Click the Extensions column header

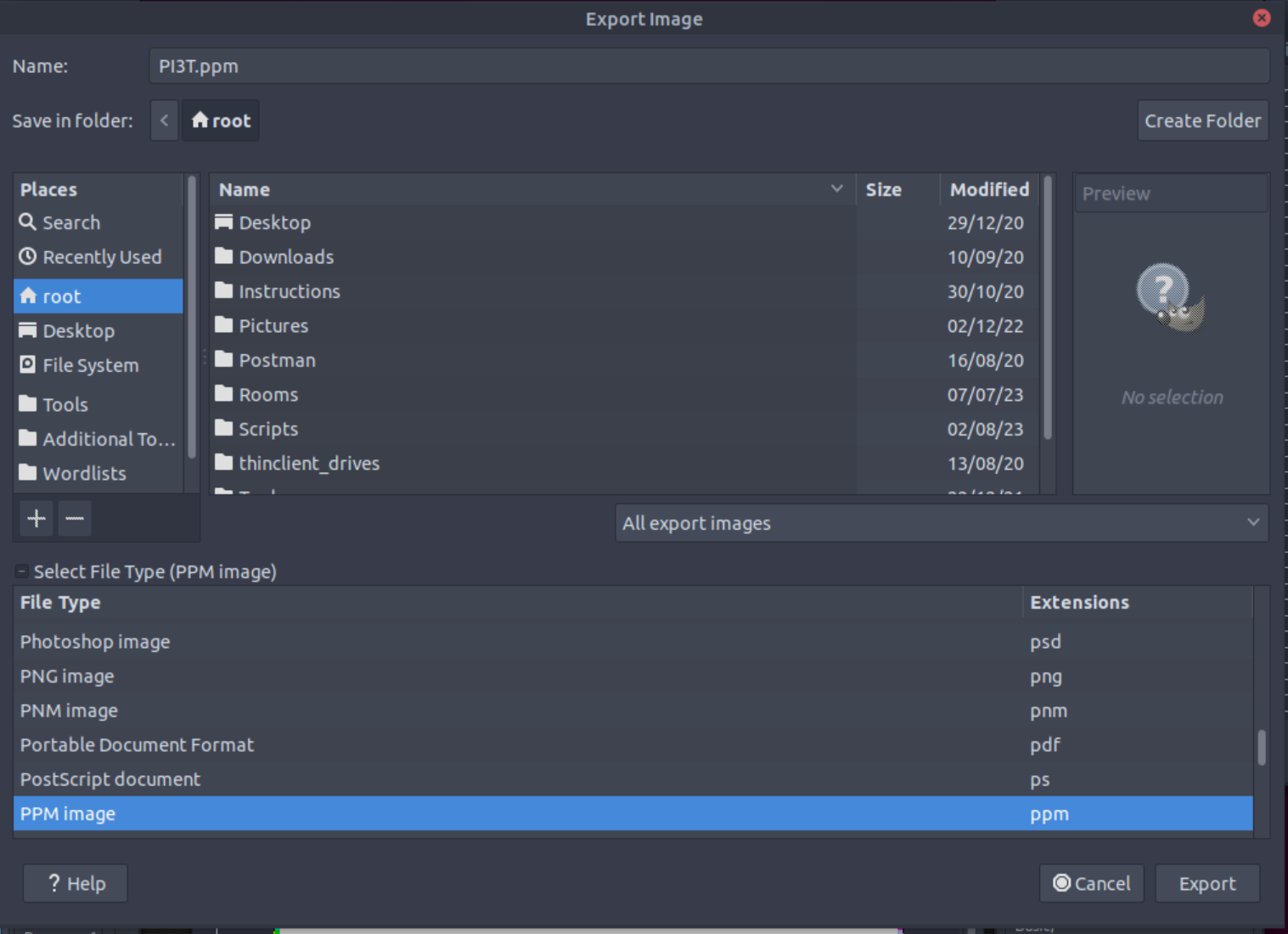[x=1138, y=602]
